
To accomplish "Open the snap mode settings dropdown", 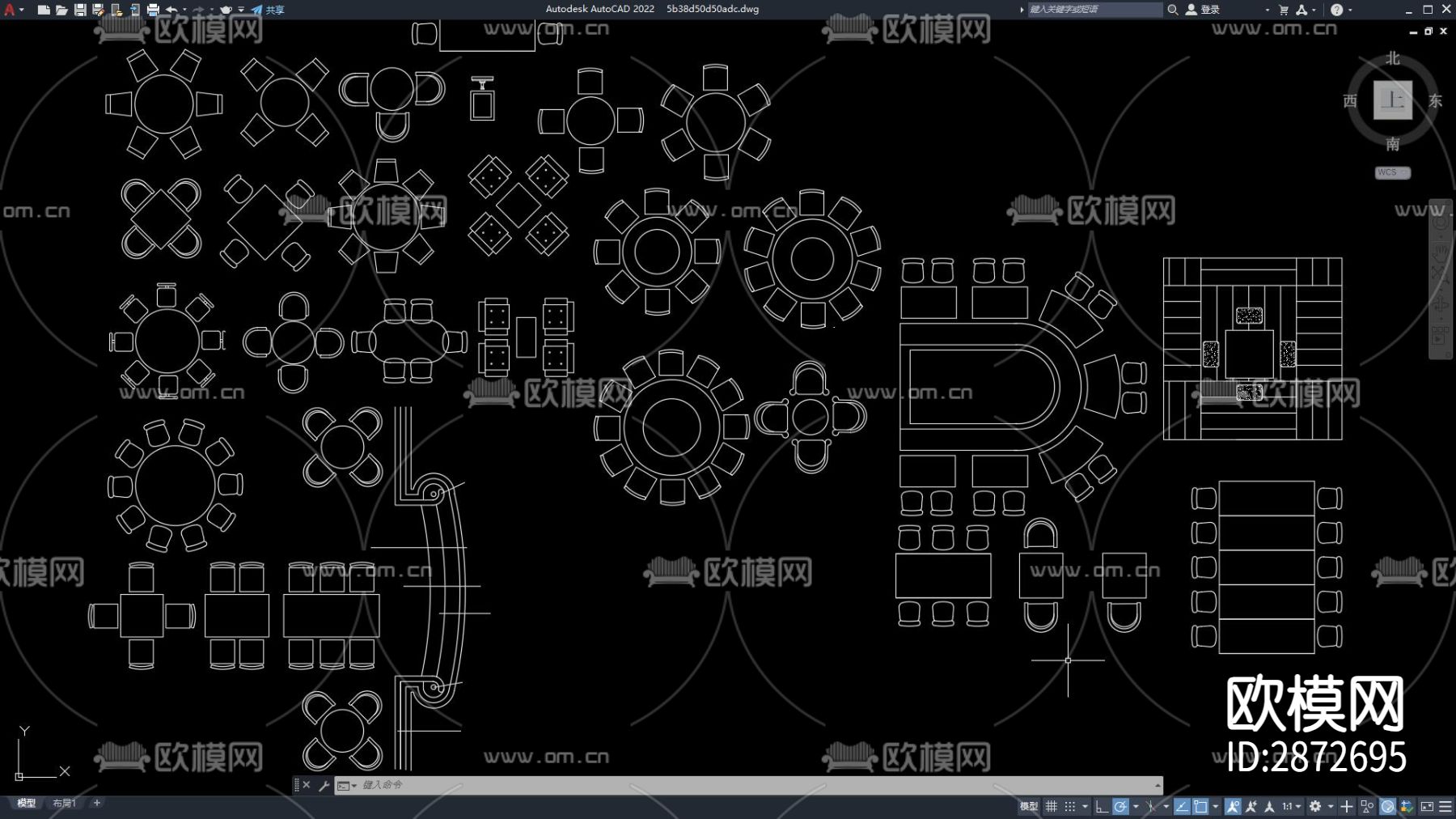I will (x=1084, y=807).
